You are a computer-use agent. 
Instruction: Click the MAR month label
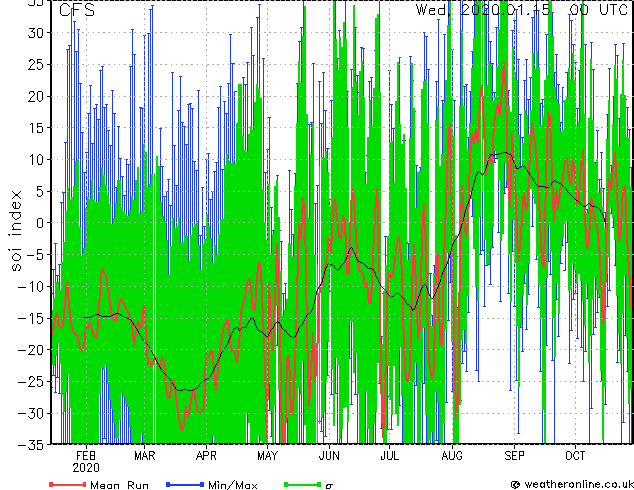point(144,456)
